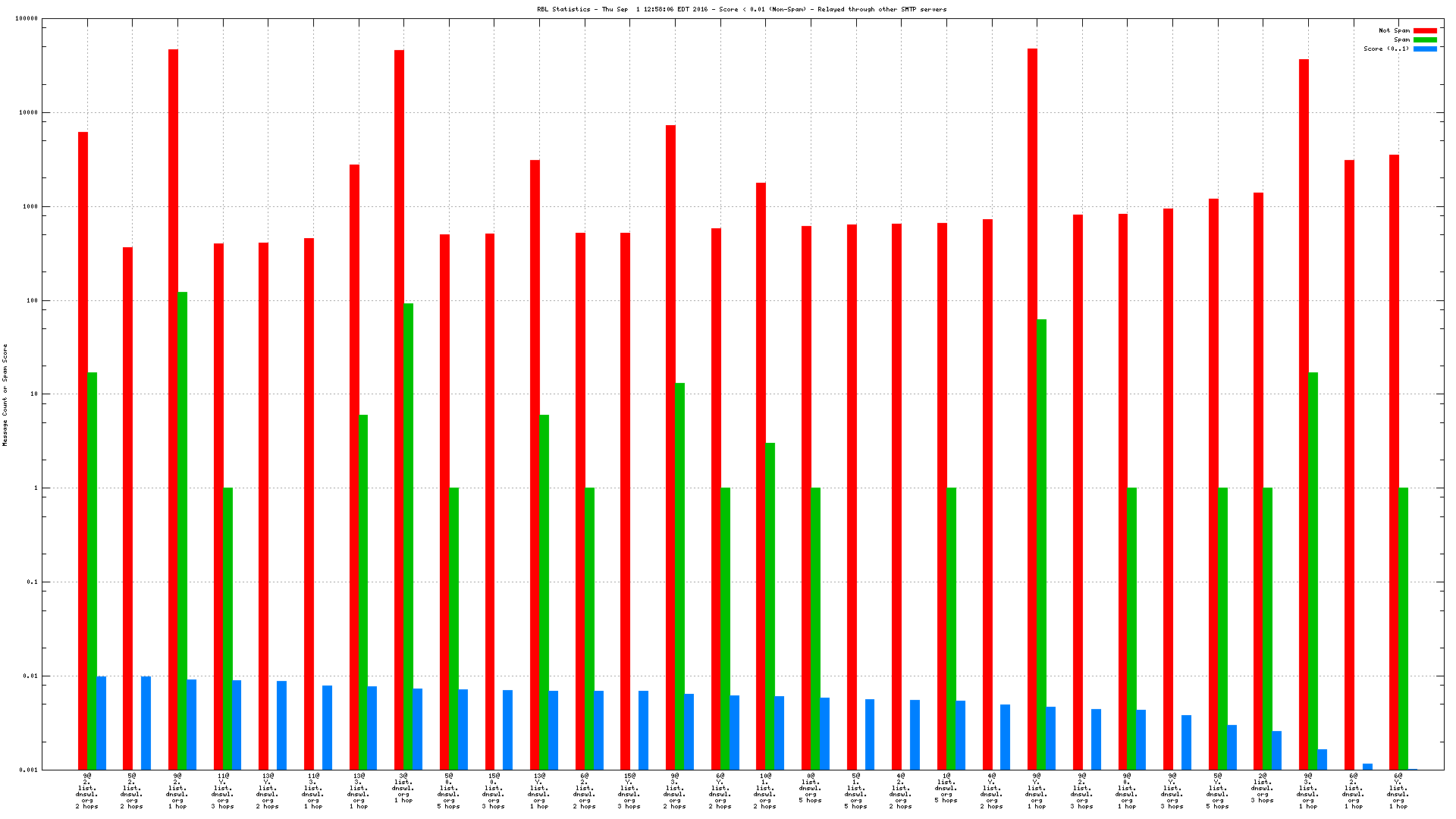This screenshot has height=819, width=1456.
Task: Click the '10@ 1. list.dnswl.org 2 hops' label
Action: tap(764, 791)
